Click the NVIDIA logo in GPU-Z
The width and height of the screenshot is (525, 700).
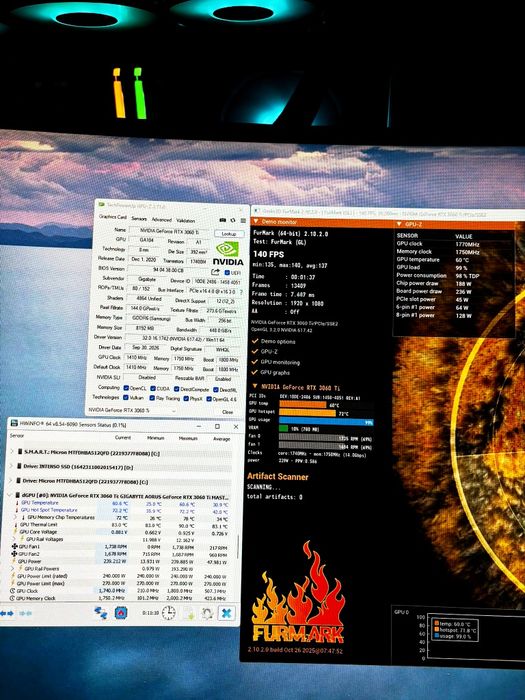228,253
